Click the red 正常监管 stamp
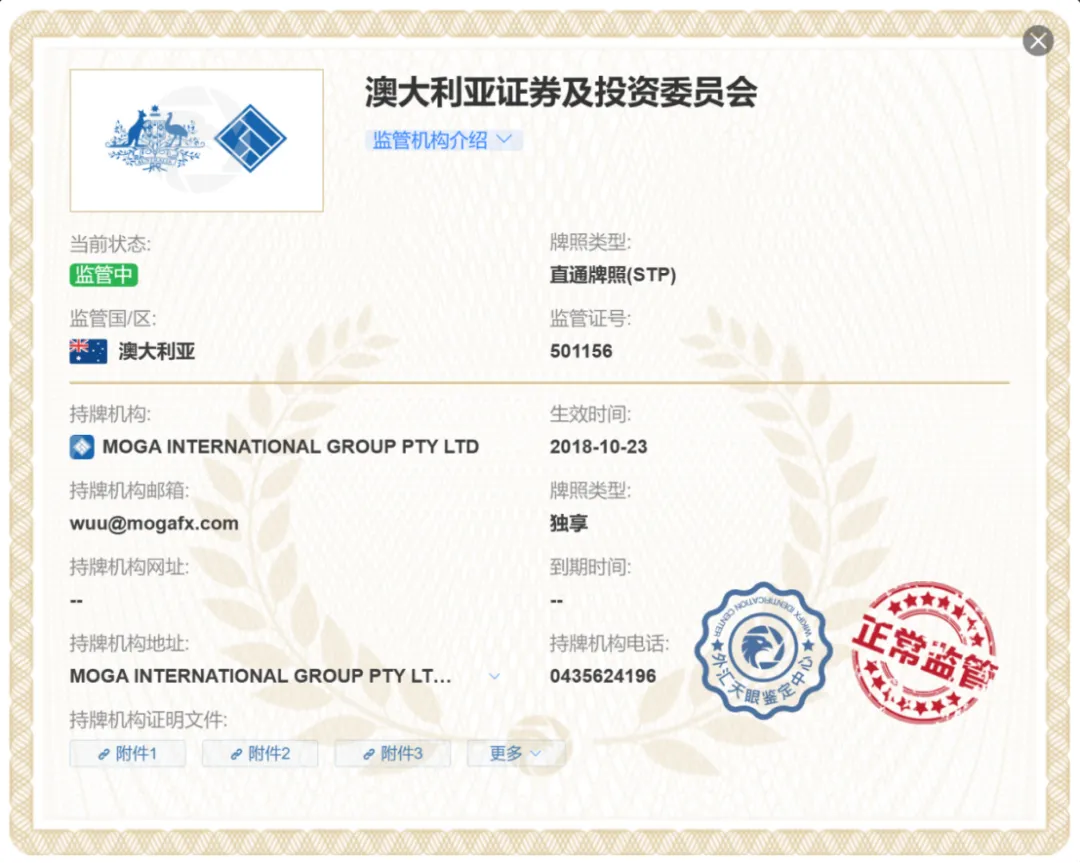 click(924, 653)
